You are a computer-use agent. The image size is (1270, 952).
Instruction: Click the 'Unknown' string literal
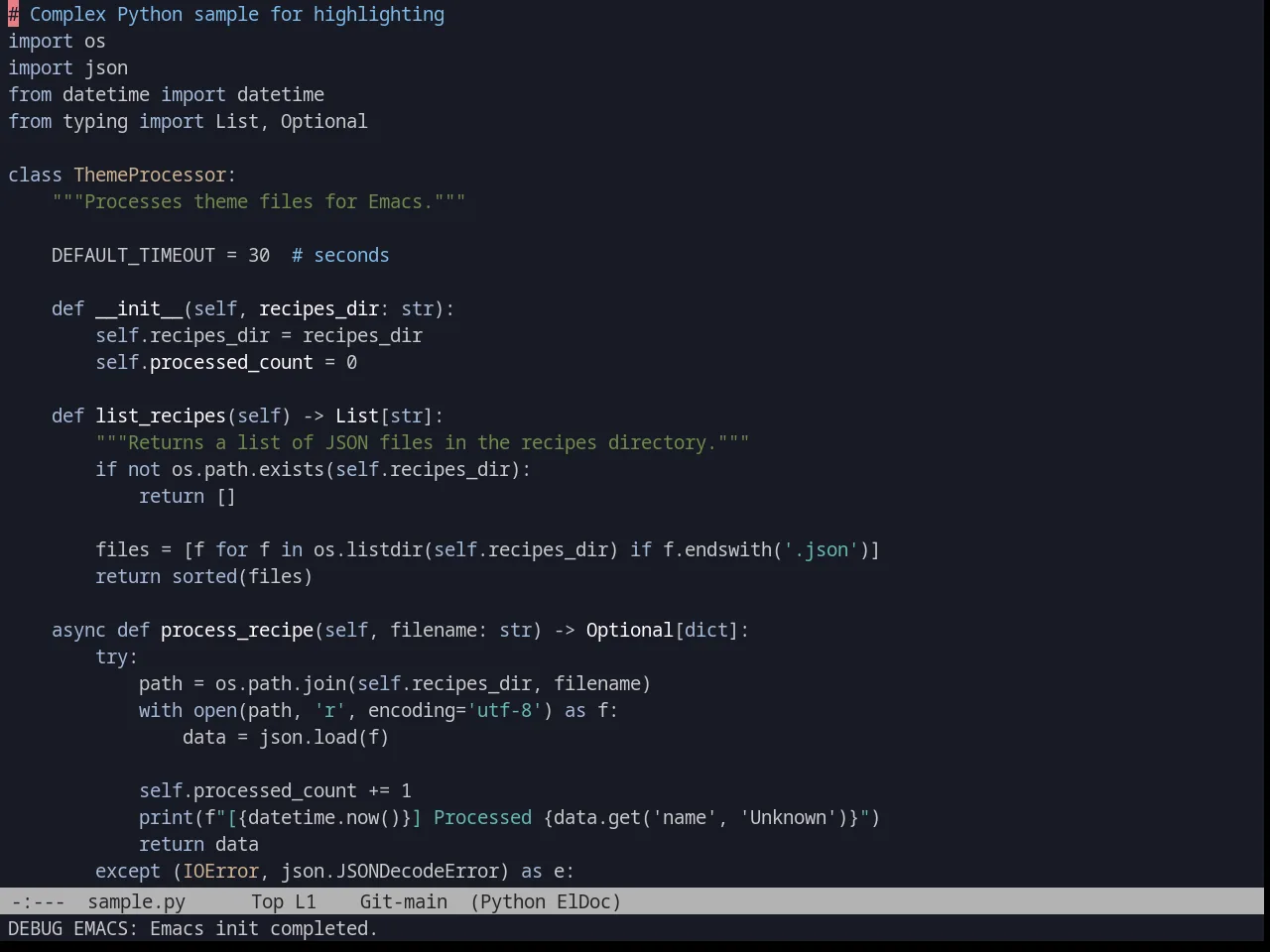click(788, 817)
